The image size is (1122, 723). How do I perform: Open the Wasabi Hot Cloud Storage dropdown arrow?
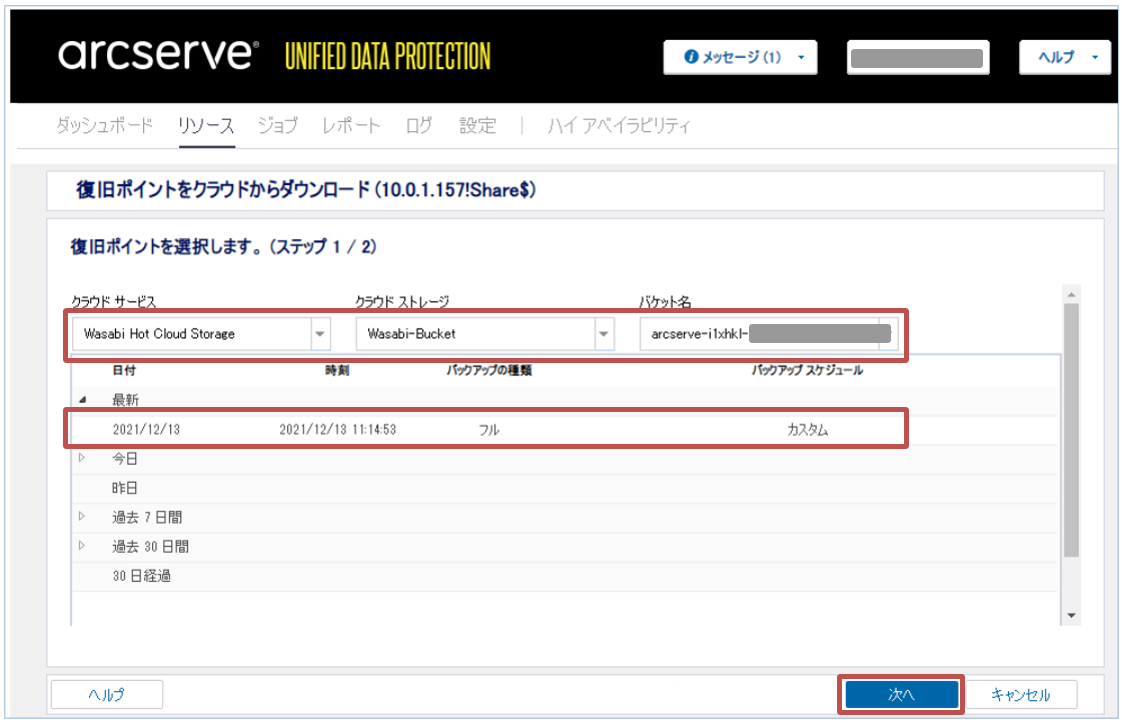320,334
